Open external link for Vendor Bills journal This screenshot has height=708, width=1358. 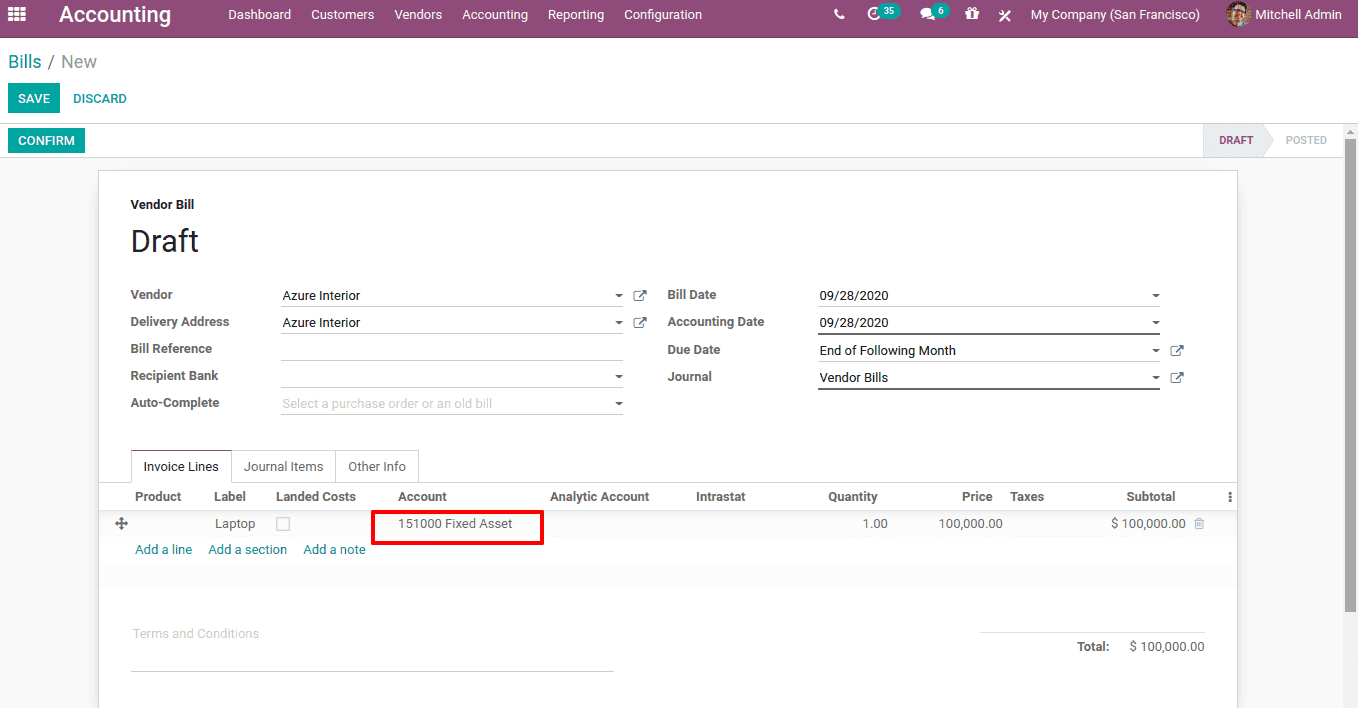pos(1177,378)
